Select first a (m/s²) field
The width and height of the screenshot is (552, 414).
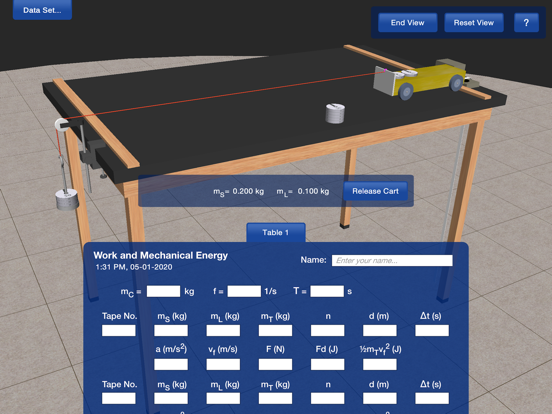[171, 364]
